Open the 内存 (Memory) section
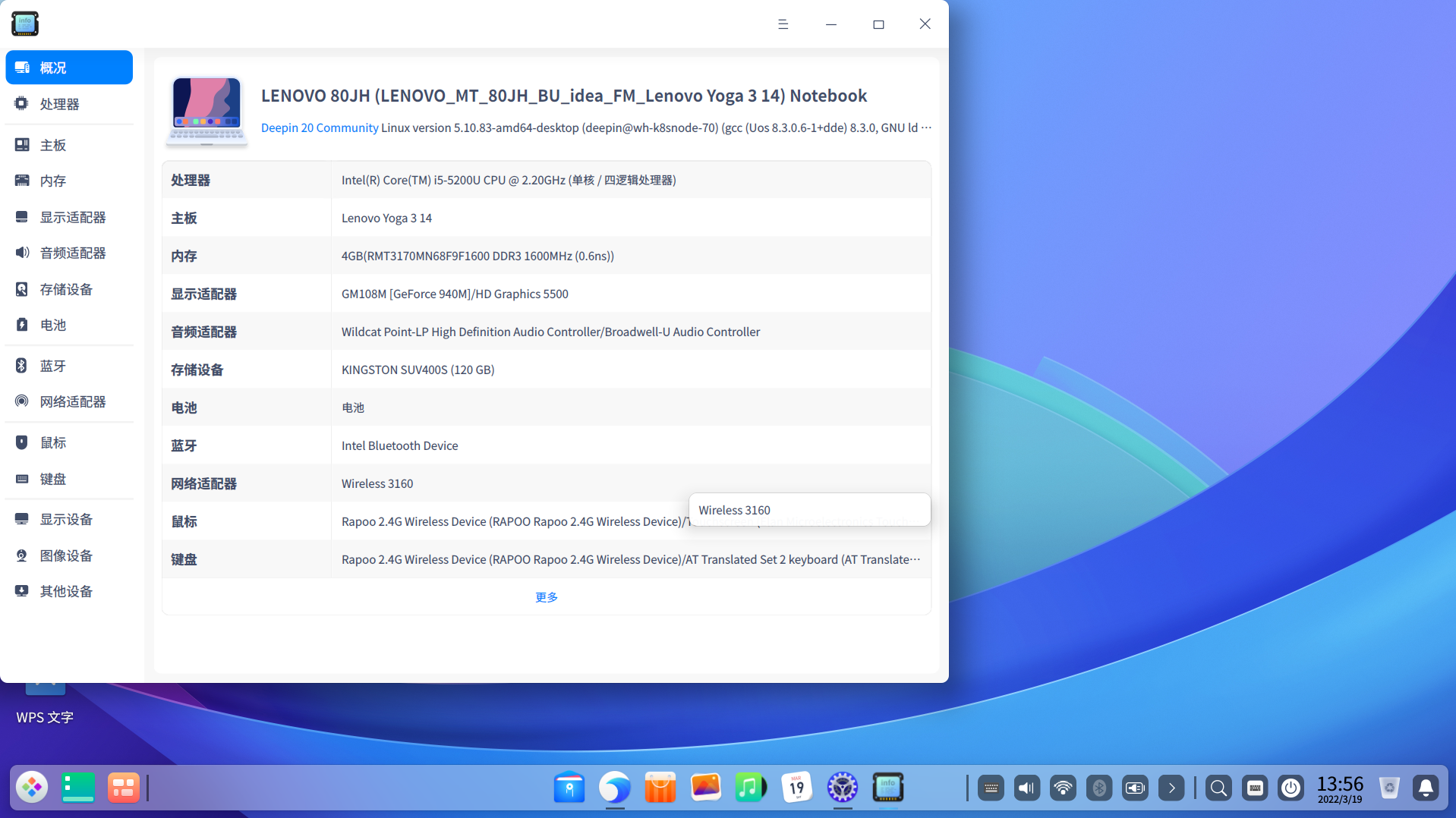This screenshot has width=1456, height=818. click(x=53, y=181)
